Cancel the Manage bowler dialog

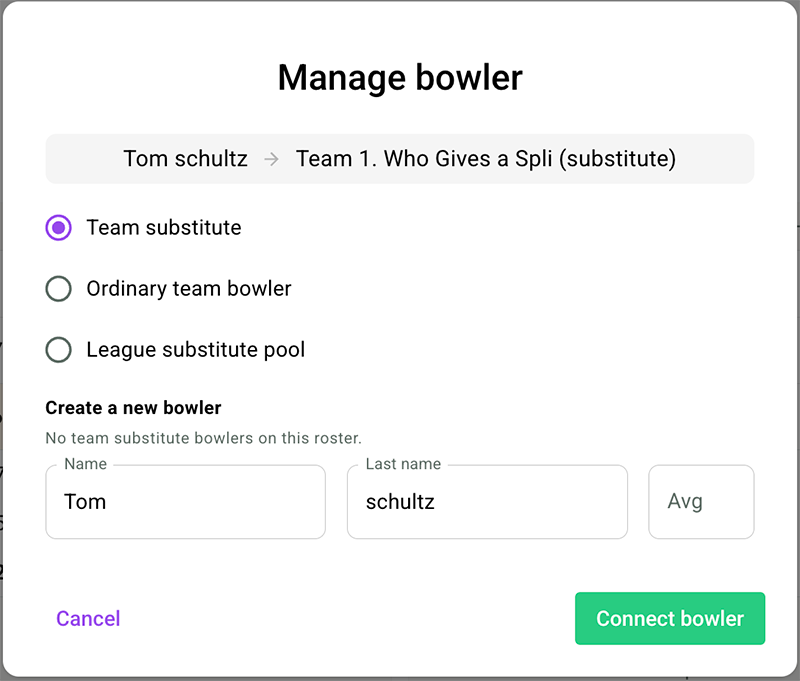coord(88,618)
